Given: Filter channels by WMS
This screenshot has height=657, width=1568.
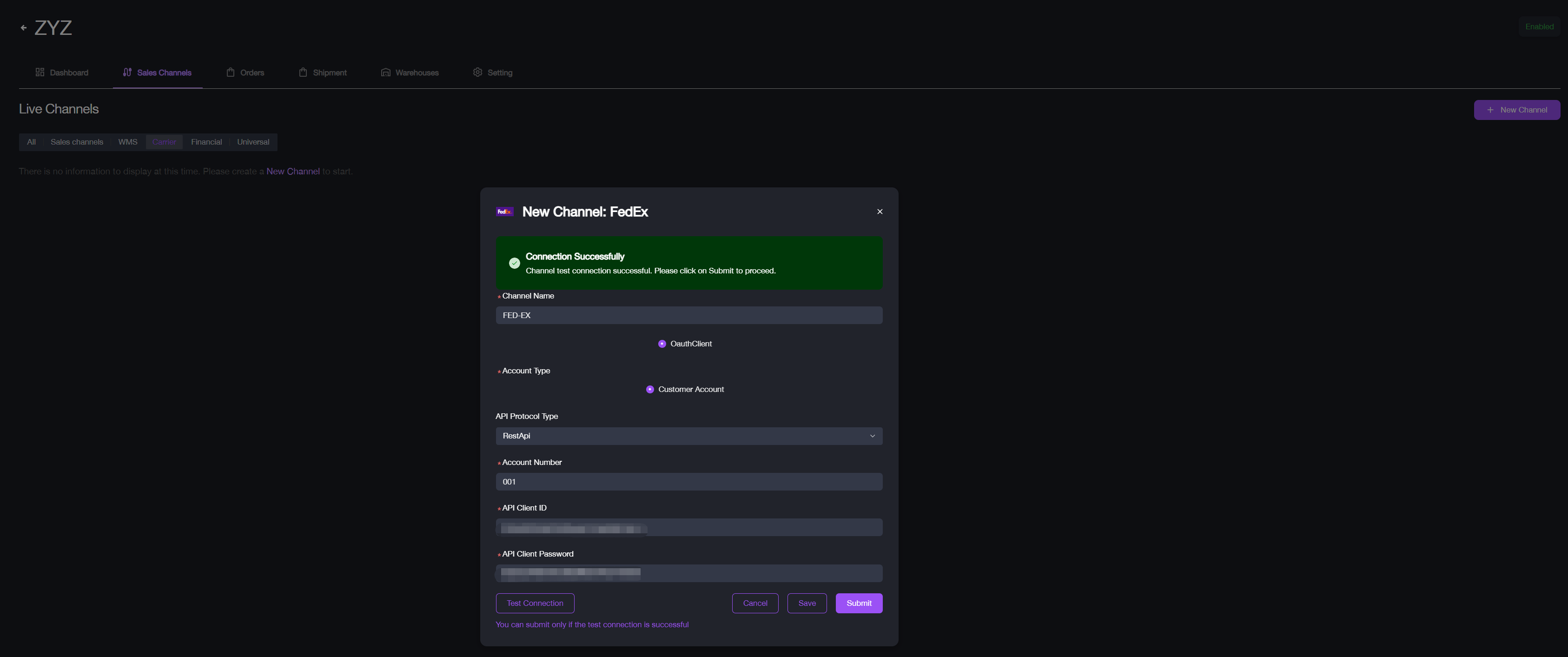Looking at the screenshot, I should coord(127,142).
